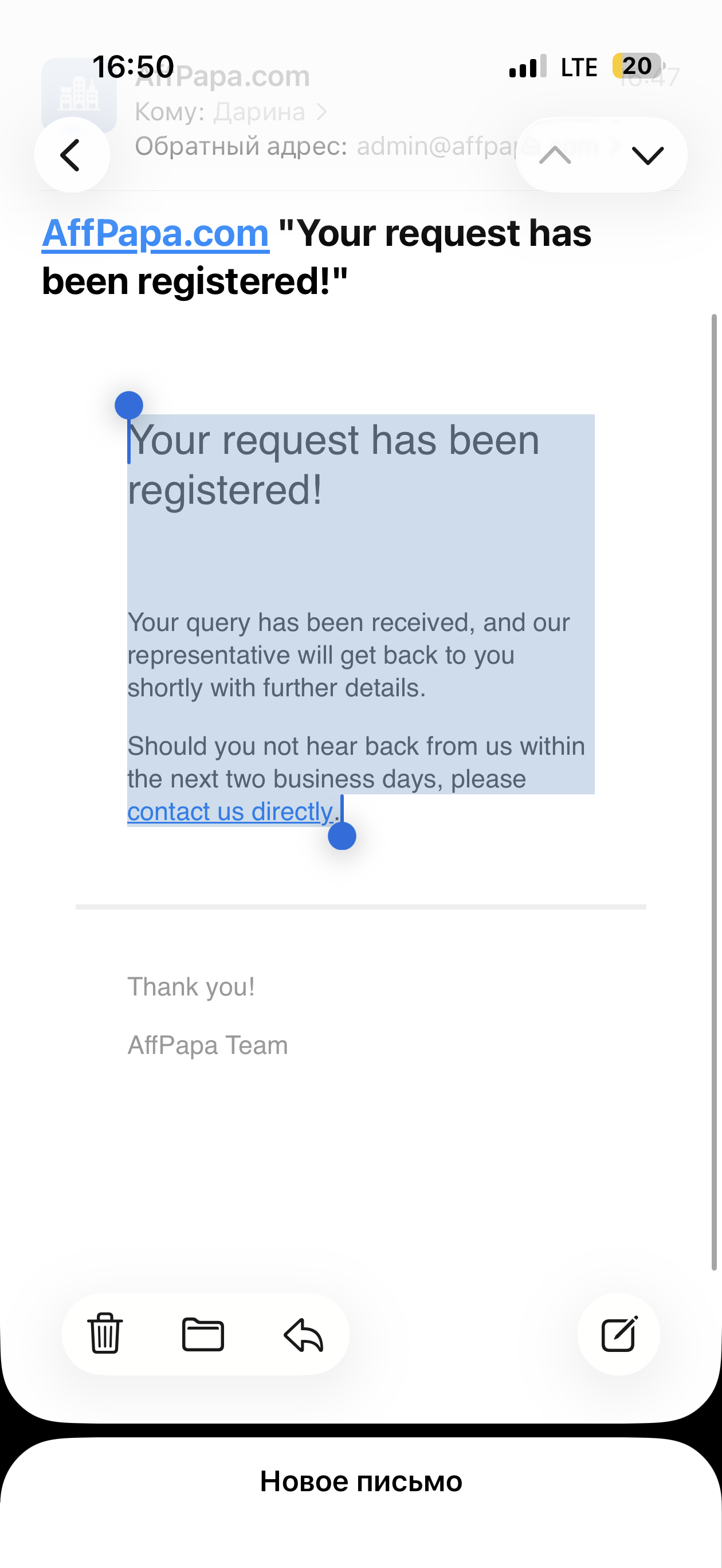The image size is (722, 1568).
Task: Tap the 'AffPapa Team' signature
Action: (207, 1045)
